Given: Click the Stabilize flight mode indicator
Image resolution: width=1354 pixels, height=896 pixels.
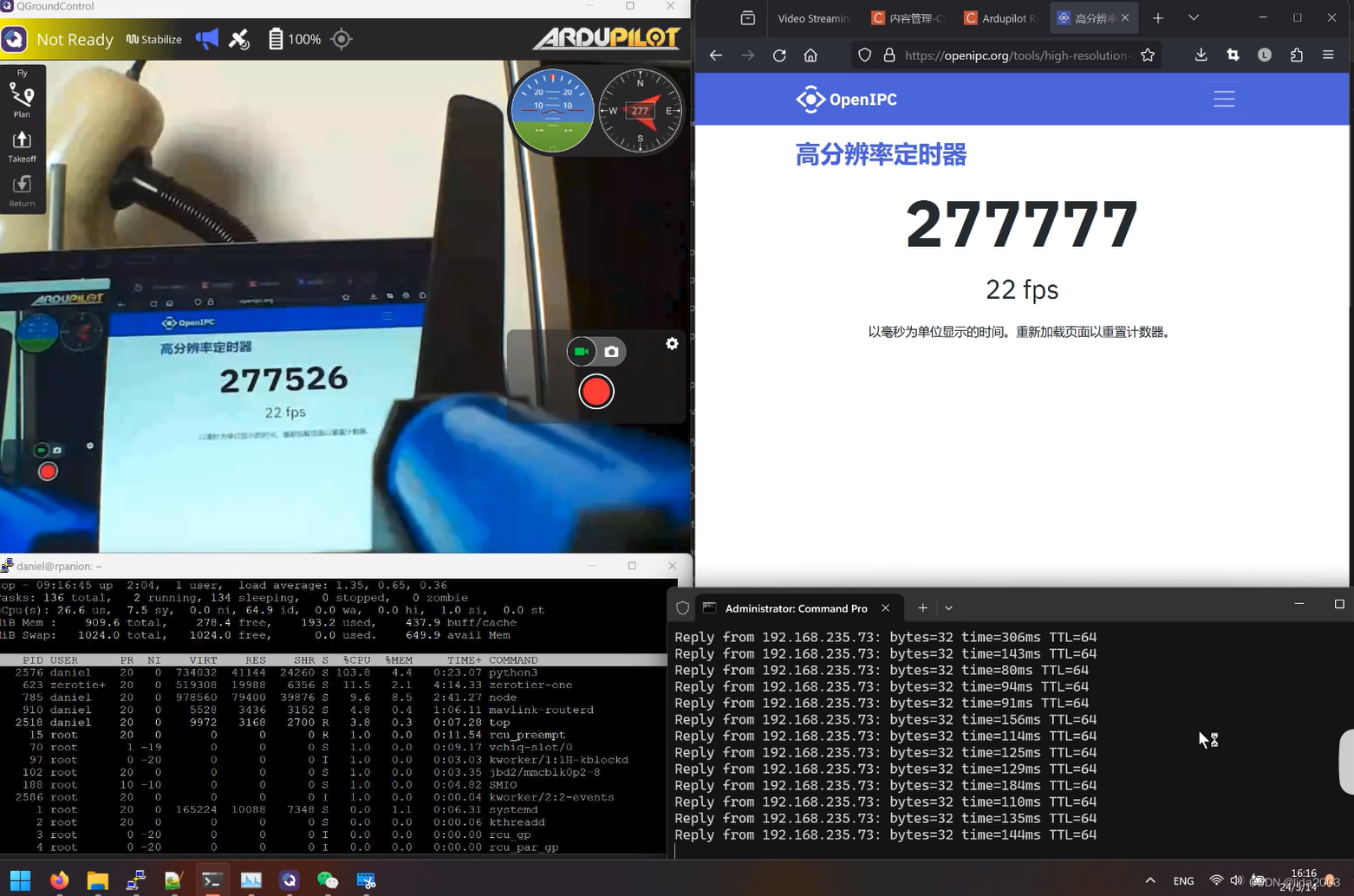Looking at the screenshot, I should 154,39.
